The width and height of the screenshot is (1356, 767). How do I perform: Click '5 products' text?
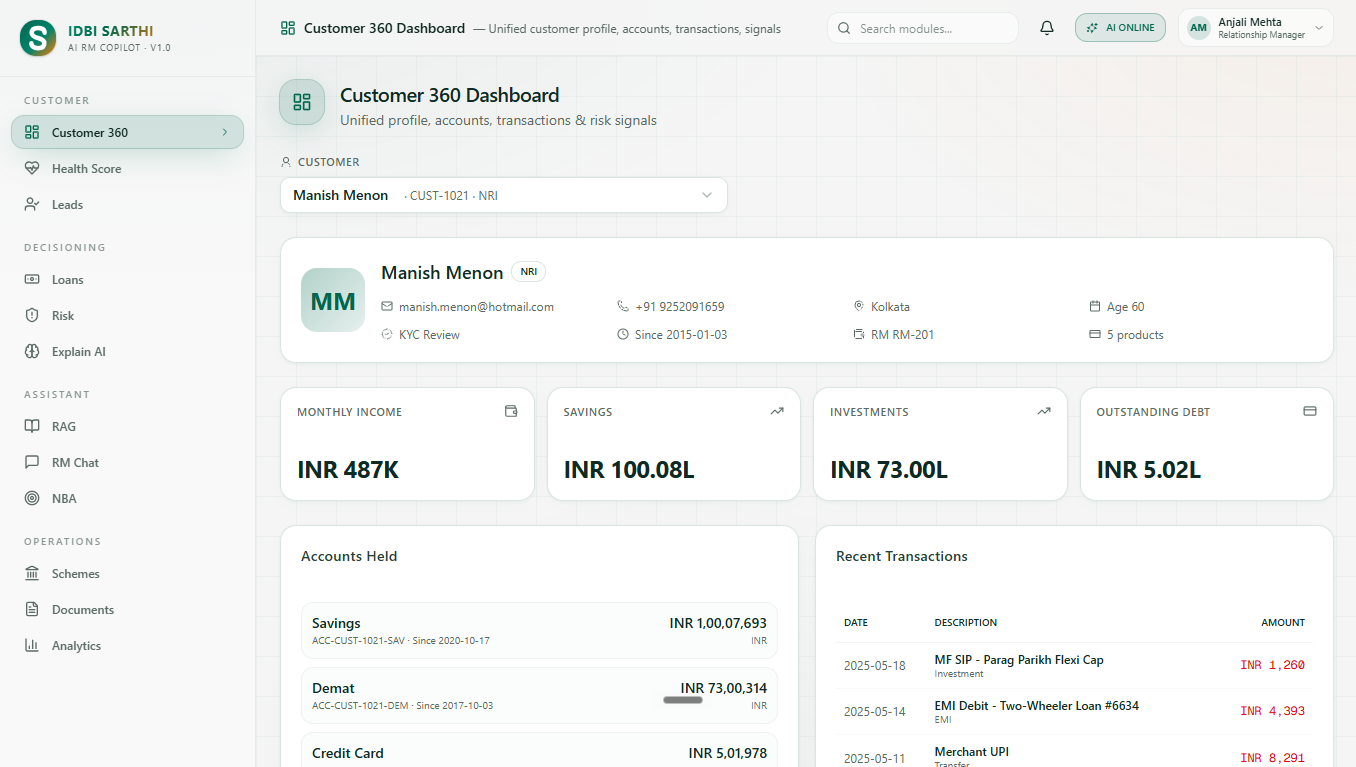click(1135, 335)
